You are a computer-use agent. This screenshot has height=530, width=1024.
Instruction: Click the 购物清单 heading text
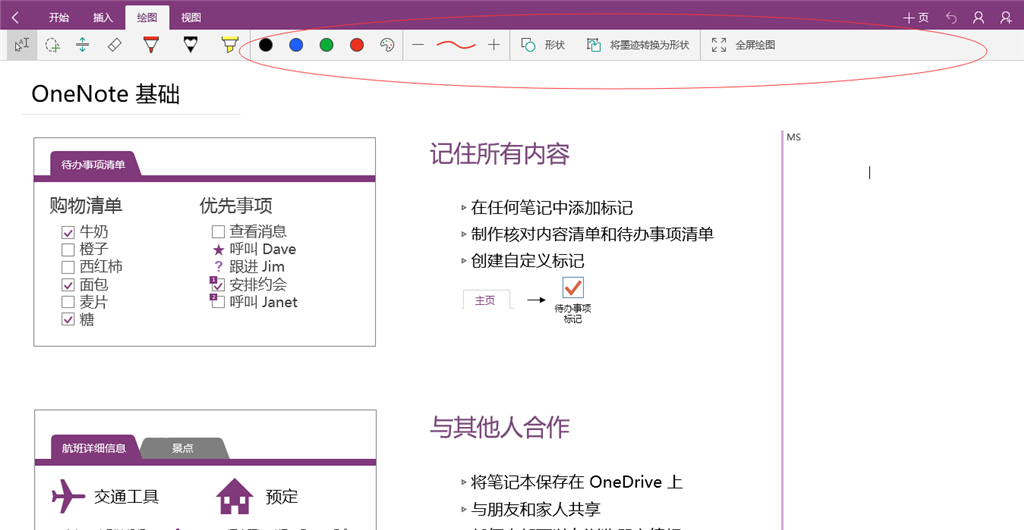(x=86, y=206)
